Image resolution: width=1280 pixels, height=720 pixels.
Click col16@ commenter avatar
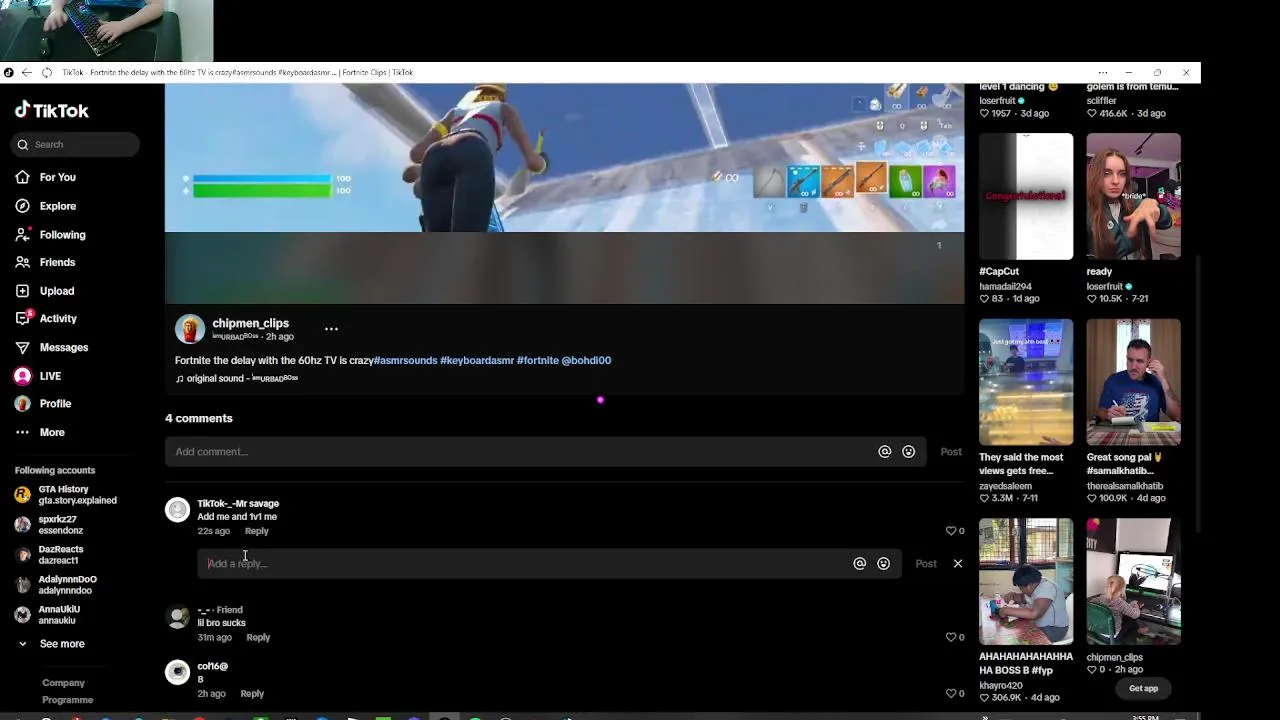click(x=177, y=672)
